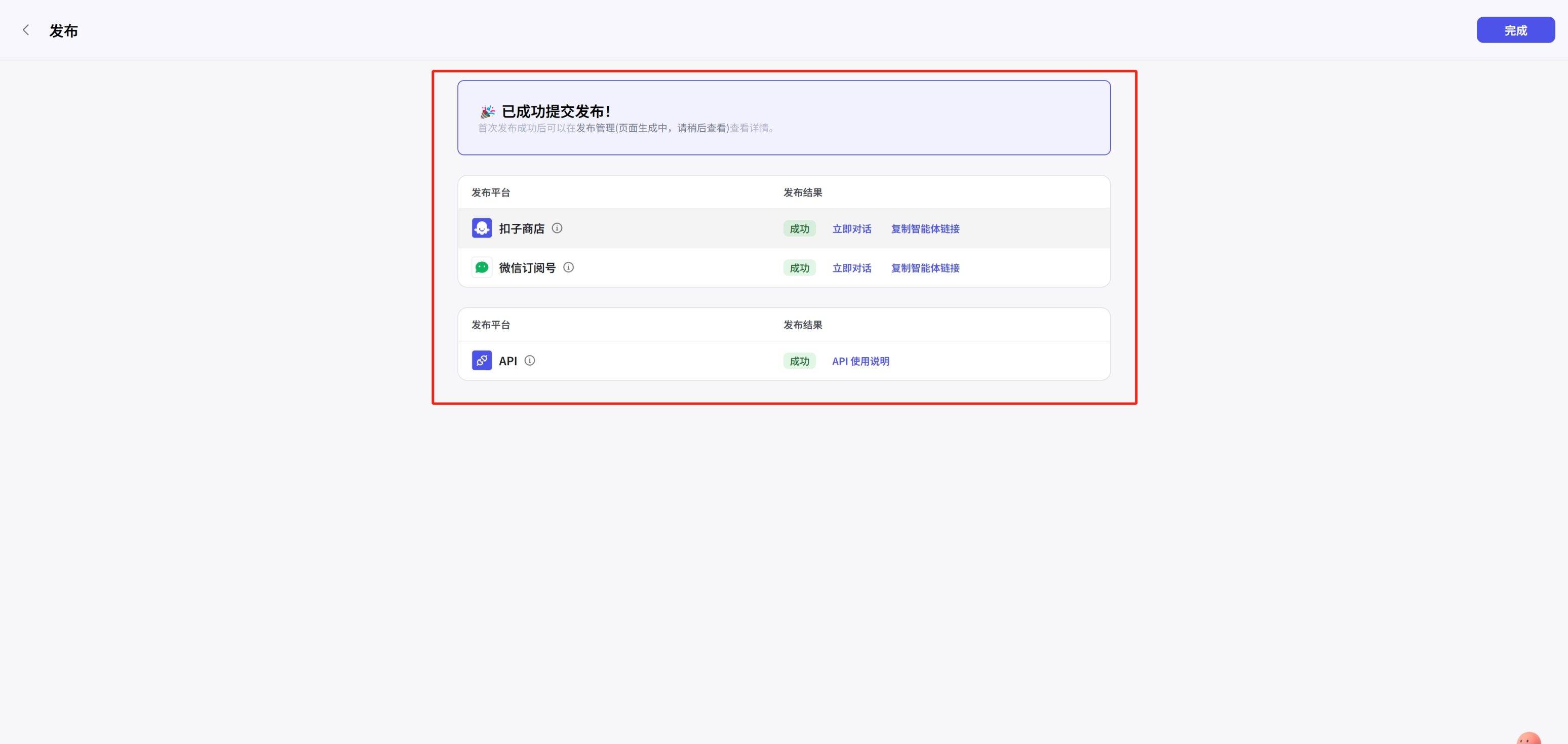Screen dimensions: 1568x744
Task: Click the purple API link icon
Action: click(x=482, y=361)
